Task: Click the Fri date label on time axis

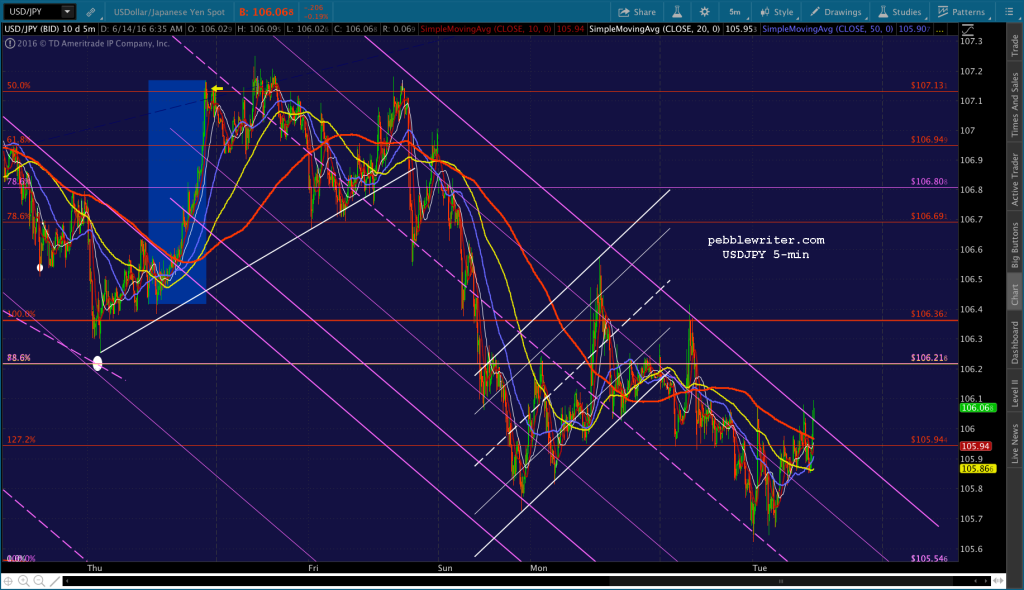Action: click(x=313, y=568)
